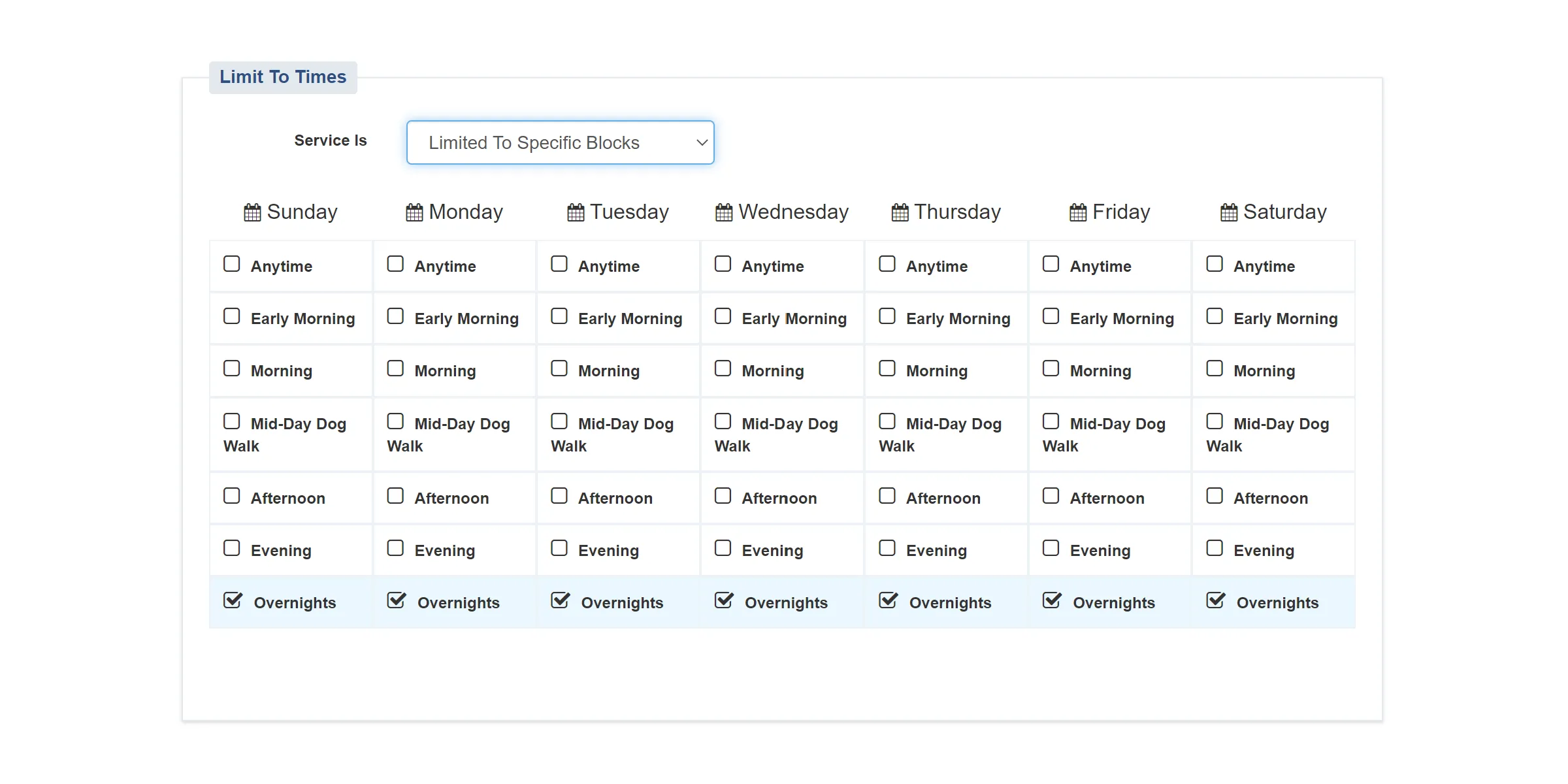Tick Early Morning for Tuesday
1568x784 pixels.
[x=559, y=316]
